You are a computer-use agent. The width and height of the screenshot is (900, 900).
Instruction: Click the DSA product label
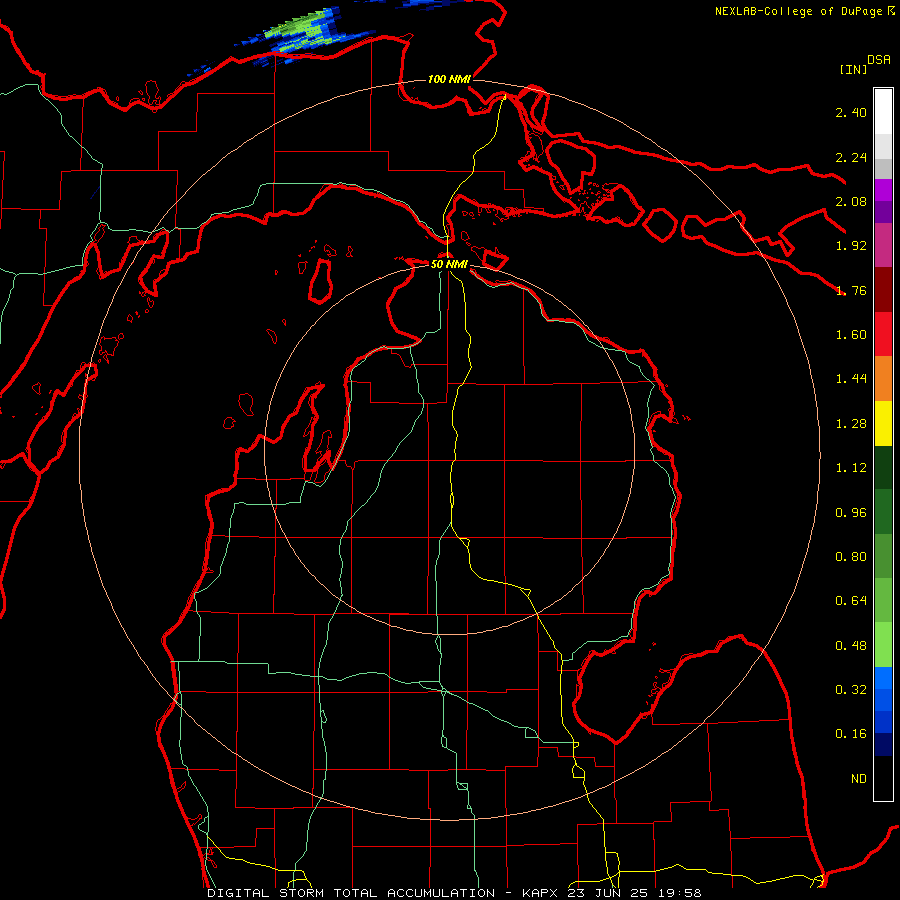click(x=879, y=59)
